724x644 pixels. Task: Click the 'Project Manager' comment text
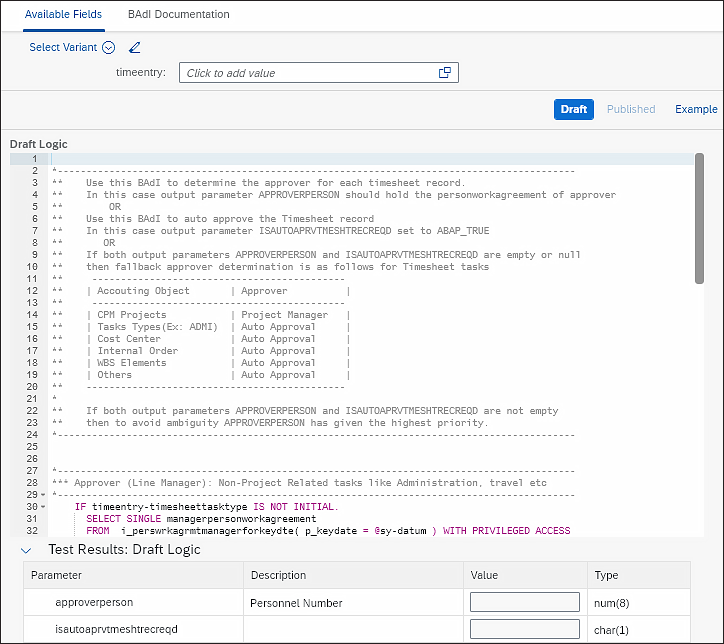click(x=284, y=315)
